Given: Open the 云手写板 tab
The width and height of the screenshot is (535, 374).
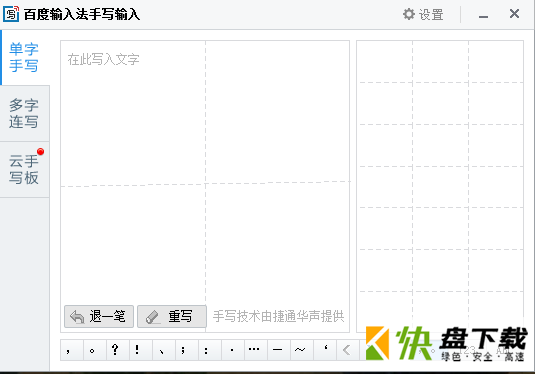Looking at the screenshot, I should pos(25,169).
